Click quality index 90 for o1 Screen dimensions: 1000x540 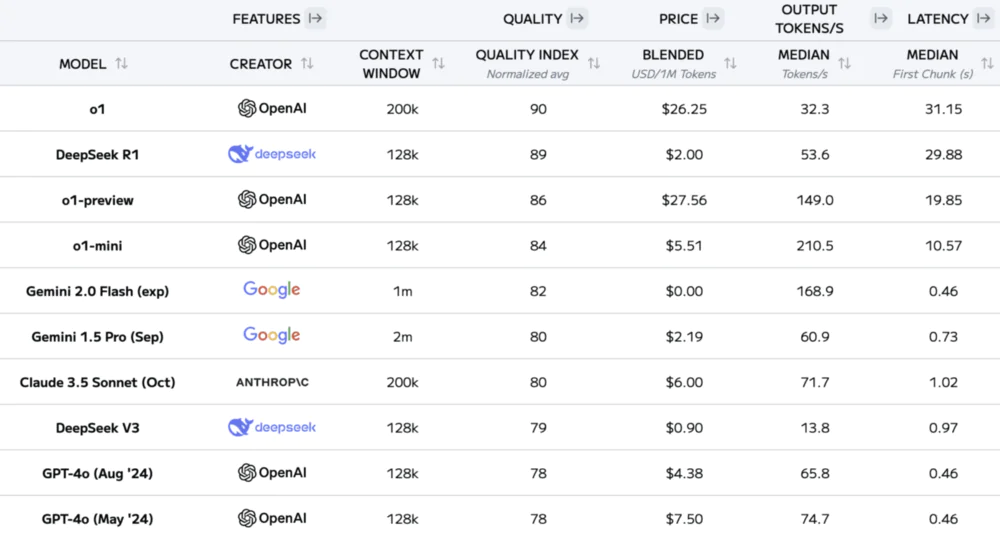pyautogui.click(x=538, y=109)
